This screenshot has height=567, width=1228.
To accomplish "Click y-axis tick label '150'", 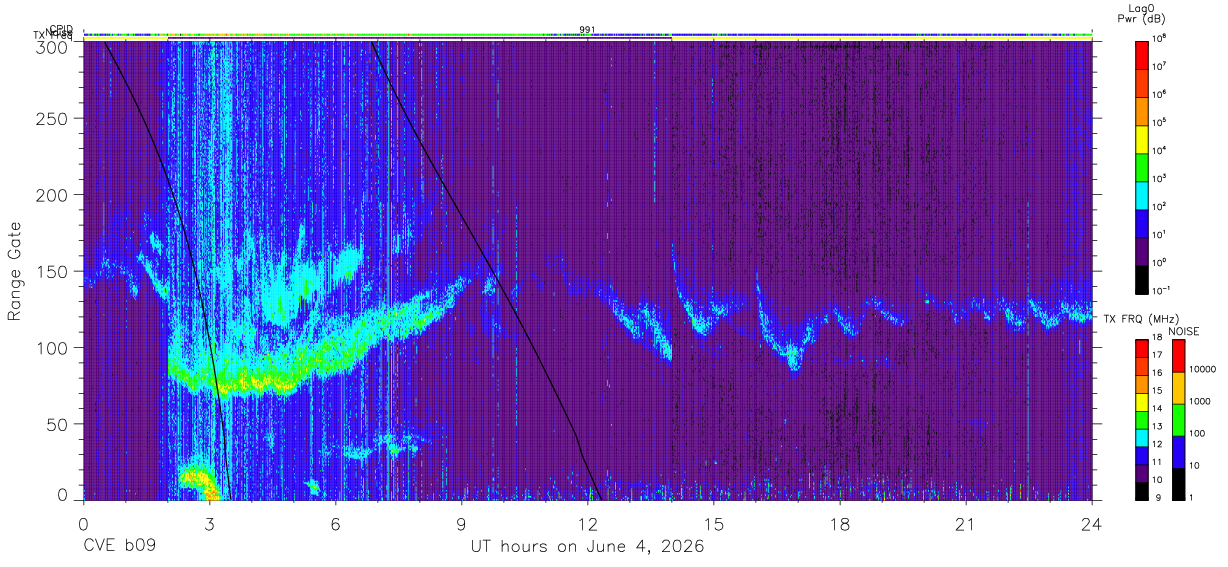I will [54, 271].
